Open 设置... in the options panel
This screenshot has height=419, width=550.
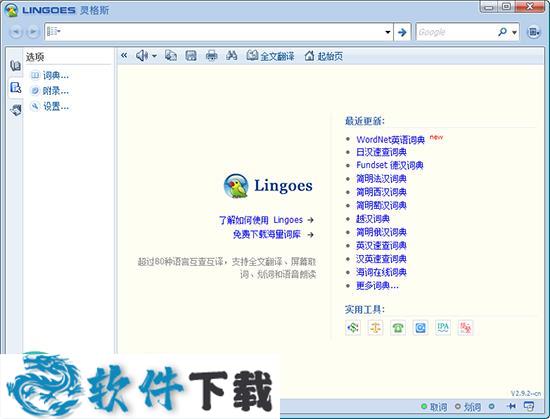[x=50, y=106]
